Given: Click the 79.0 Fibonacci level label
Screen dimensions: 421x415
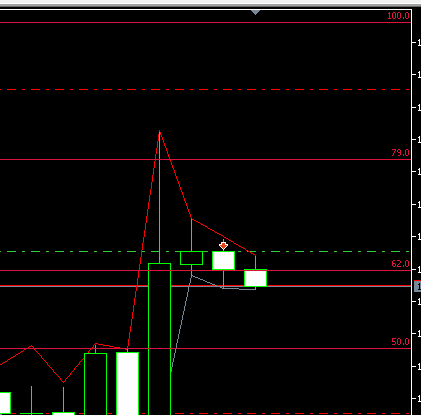Looking at the screenshot, I should [x=400, y=153].
